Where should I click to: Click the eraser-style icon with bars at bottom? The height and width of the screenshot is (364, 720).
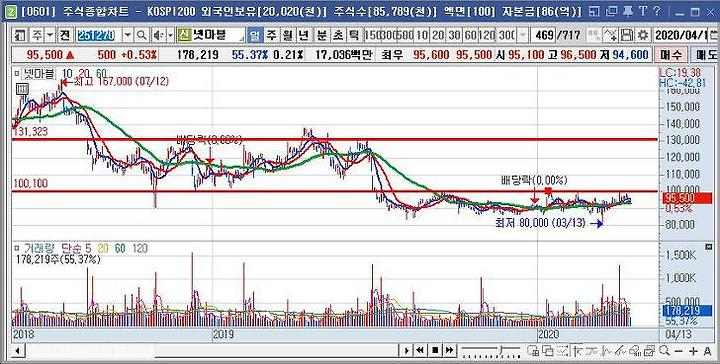click(635, 351)
